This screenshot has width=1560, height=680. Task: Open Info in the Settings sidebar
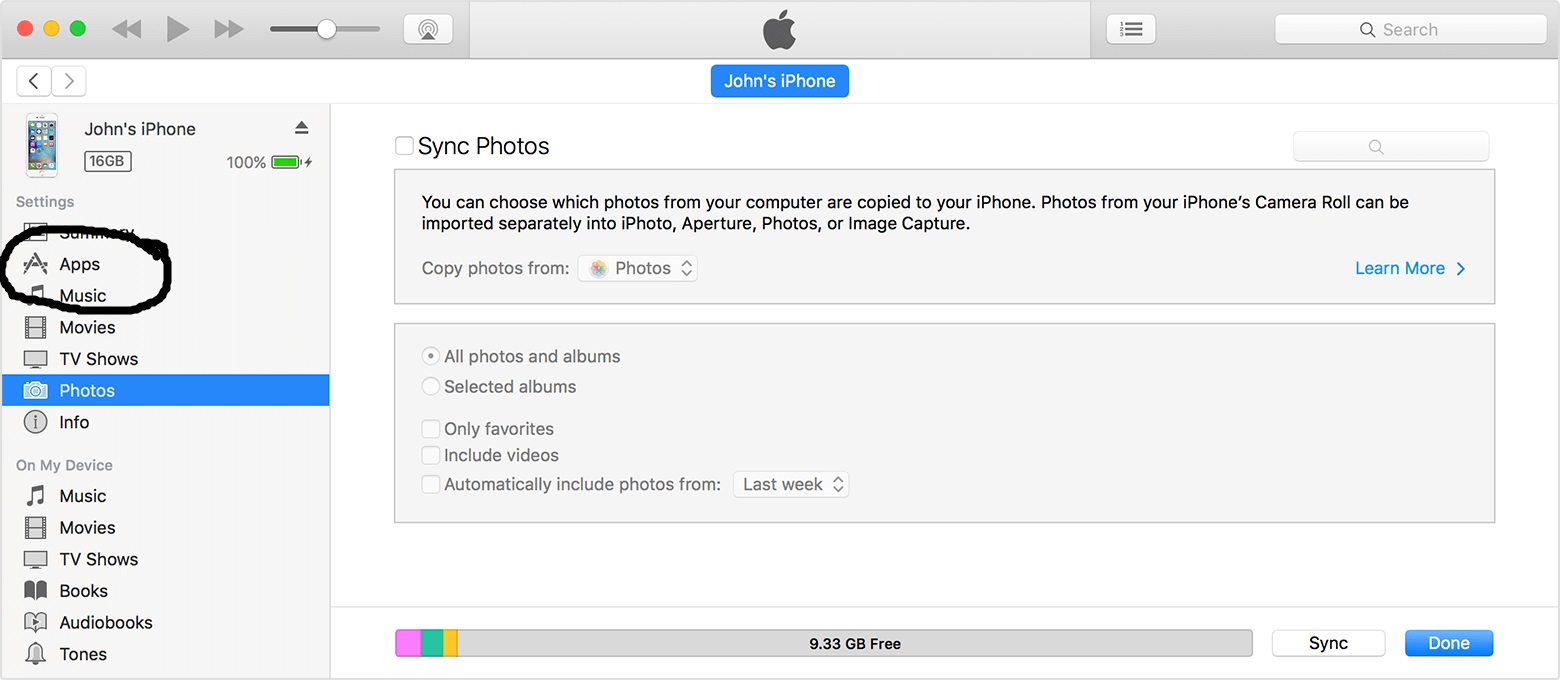click(x=74, y=422)
